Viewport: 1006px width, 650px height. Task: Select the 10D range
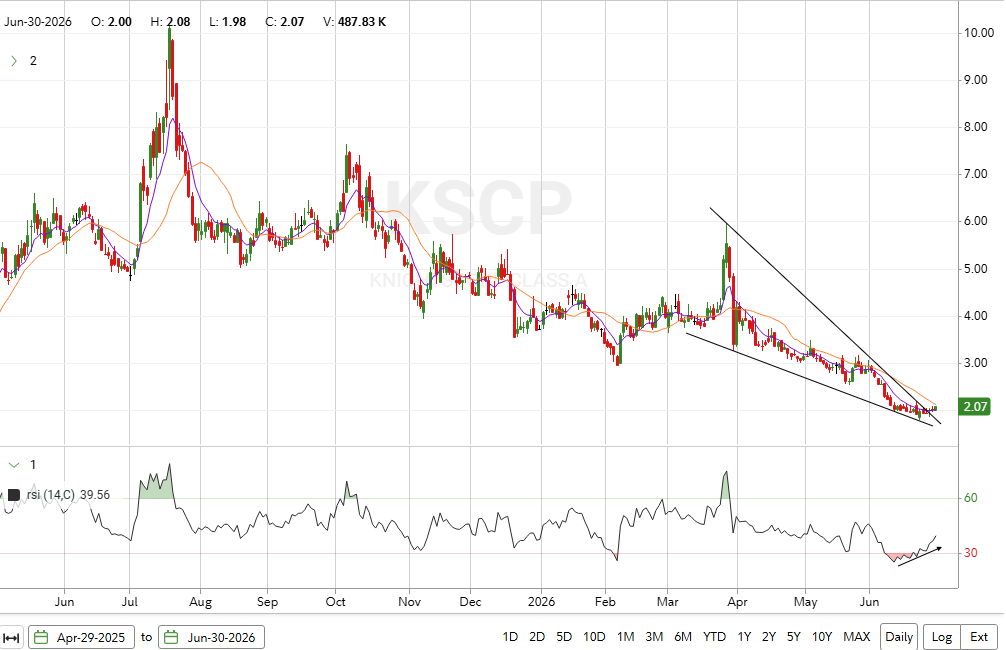point(594,637)
